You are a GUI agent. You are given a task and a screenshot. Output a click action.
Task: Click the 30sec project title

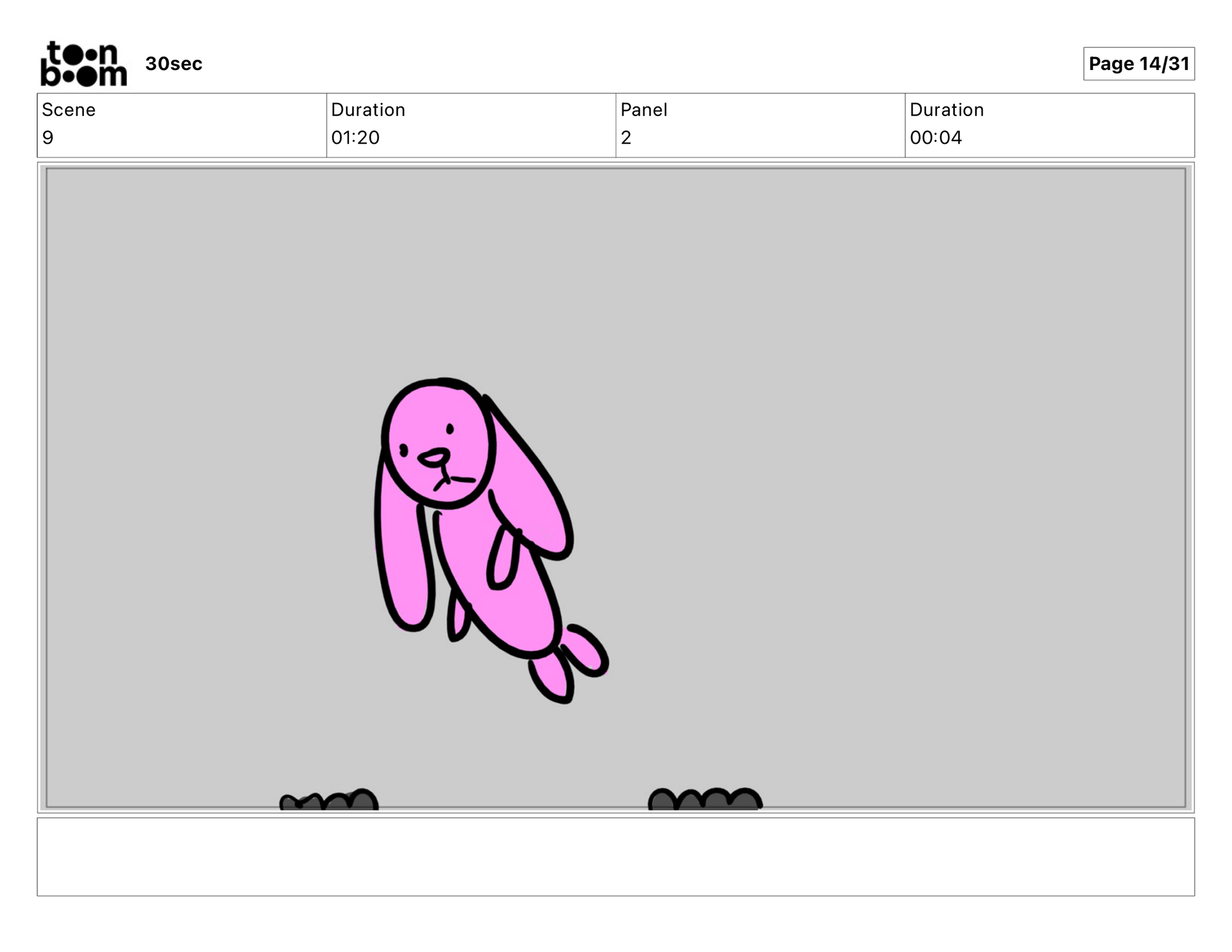coord(173,64)
